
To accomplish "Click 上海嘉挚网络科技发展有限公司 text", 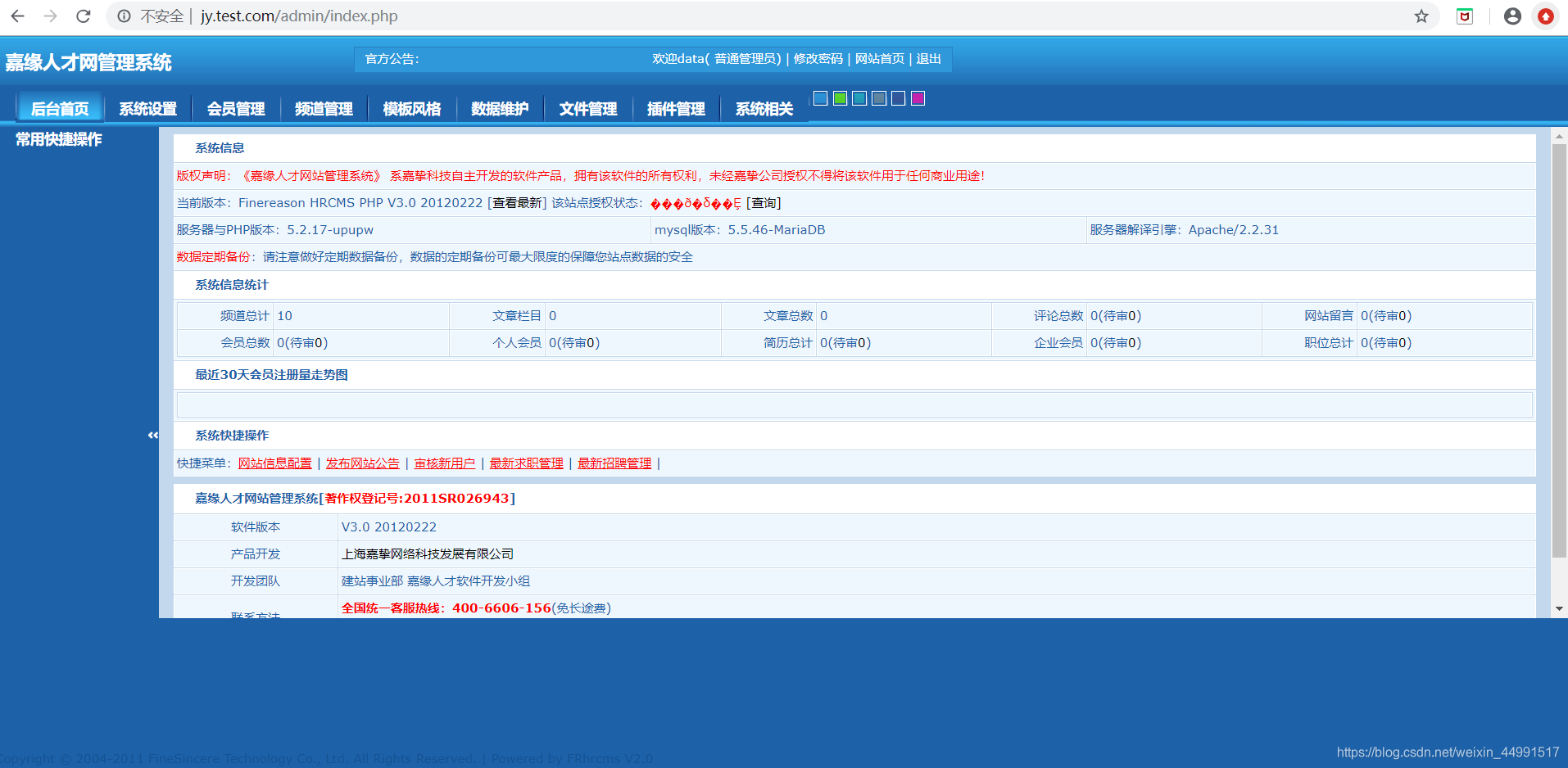I will point(428,554).
